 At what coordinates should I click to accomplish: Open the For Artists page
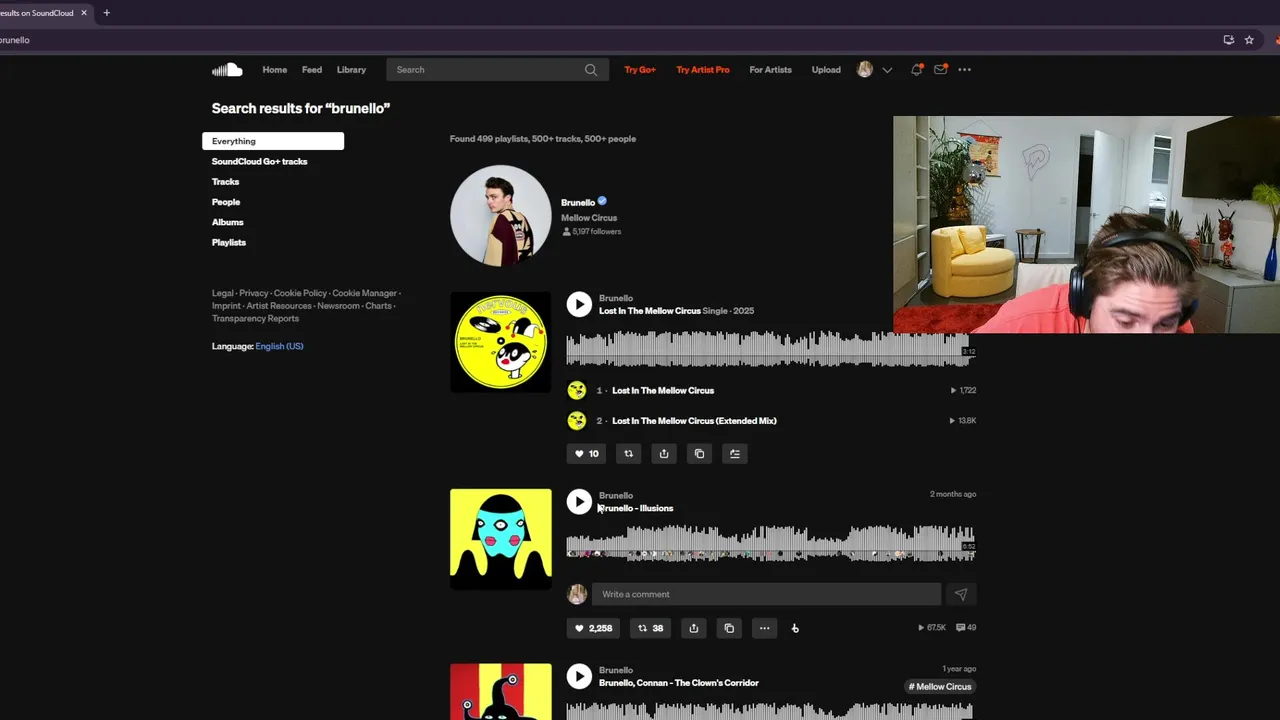770,70
